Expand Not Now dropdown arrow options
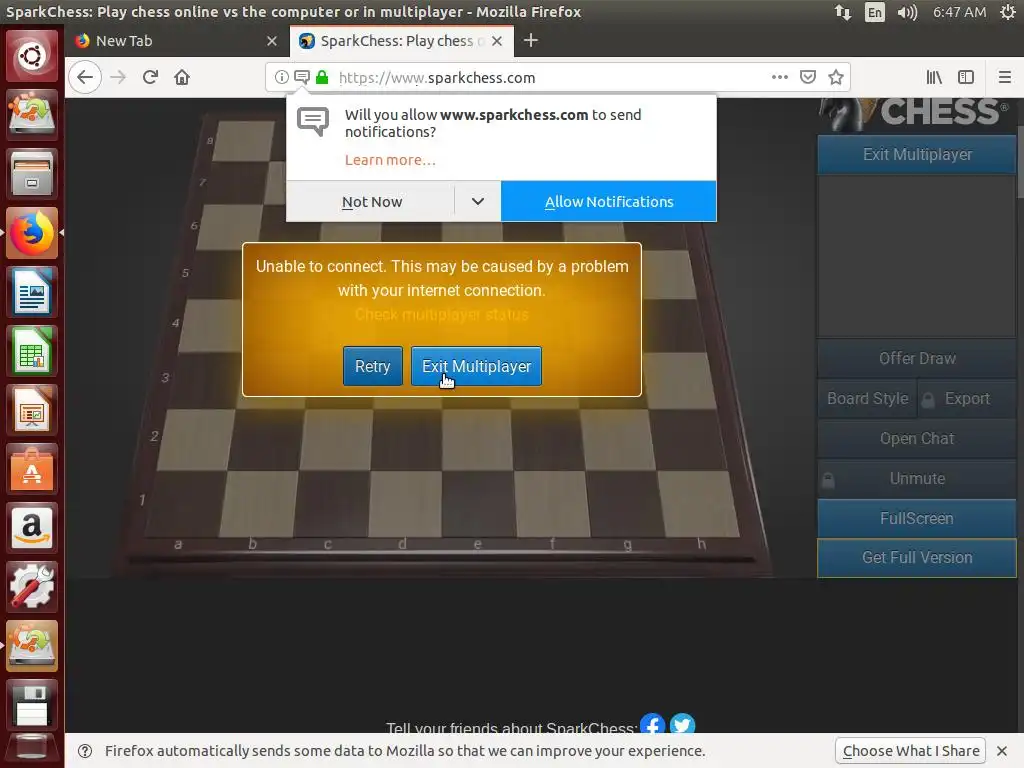1024x768 pixels. (478, 201)
